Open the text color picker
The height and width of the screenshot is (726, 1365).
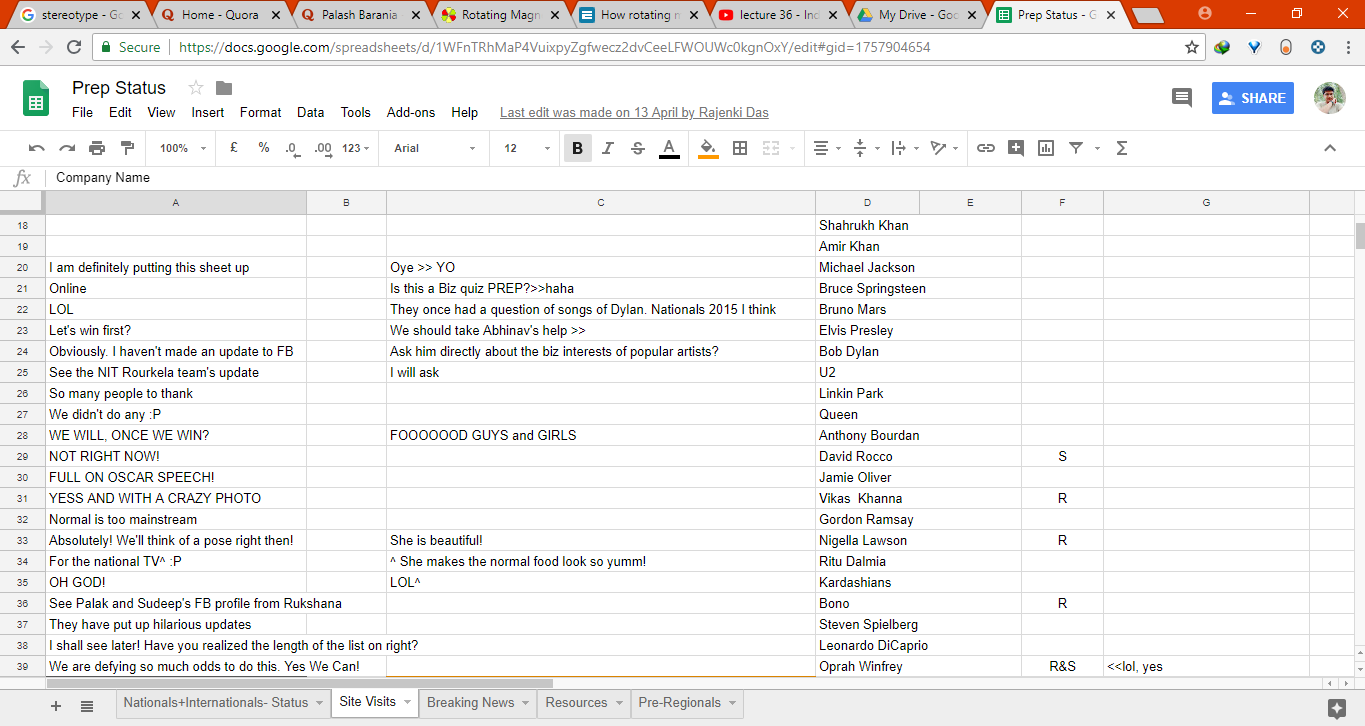click(x=669, y=148)
